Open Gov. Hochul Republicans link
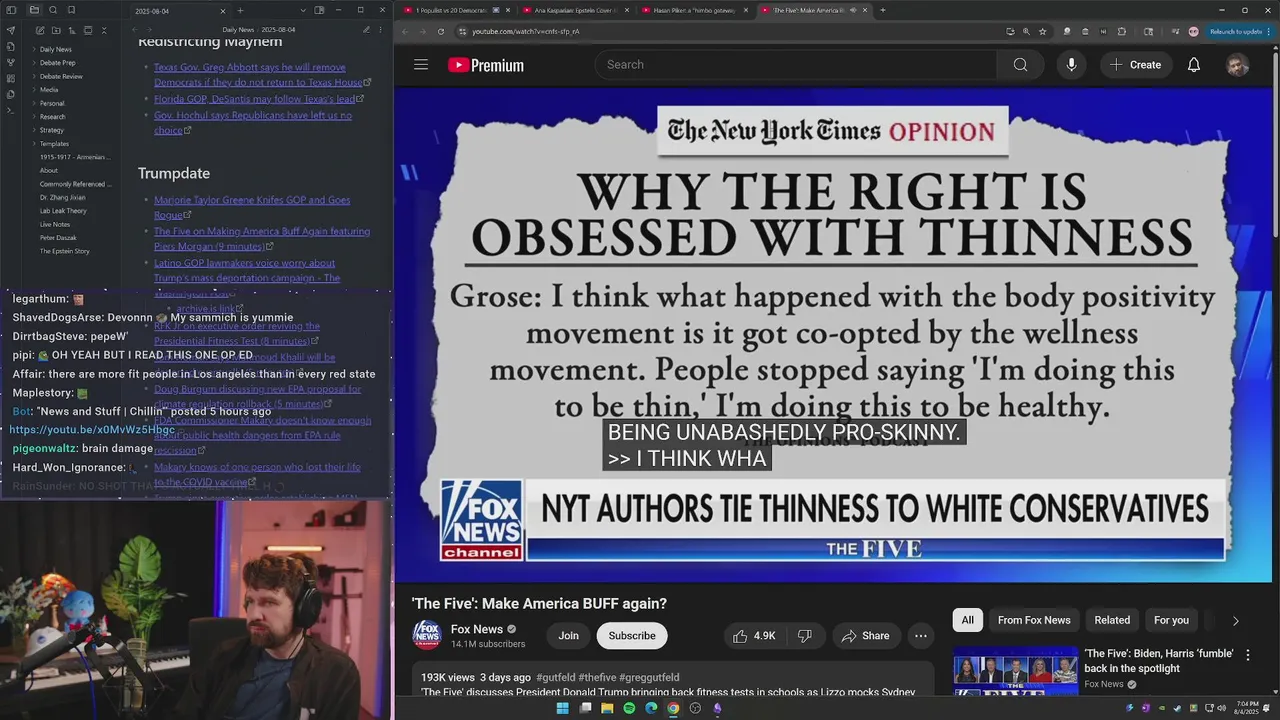Screen dimensions: 1280x720 pos(253,122)
